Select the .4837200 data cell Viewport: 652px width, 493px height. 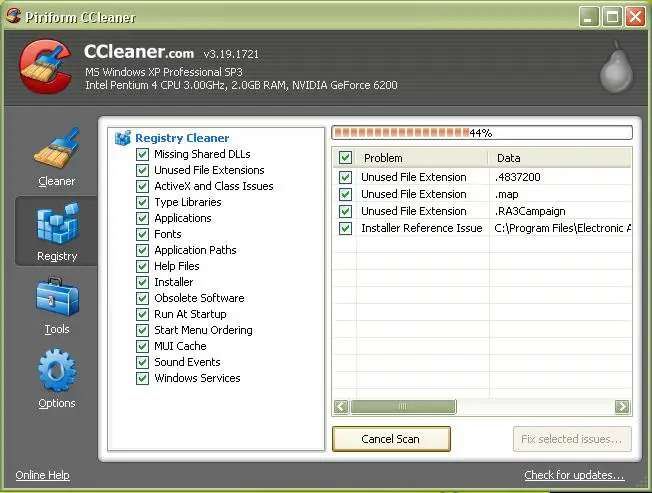pyautogui.click(x=518, y=177)
